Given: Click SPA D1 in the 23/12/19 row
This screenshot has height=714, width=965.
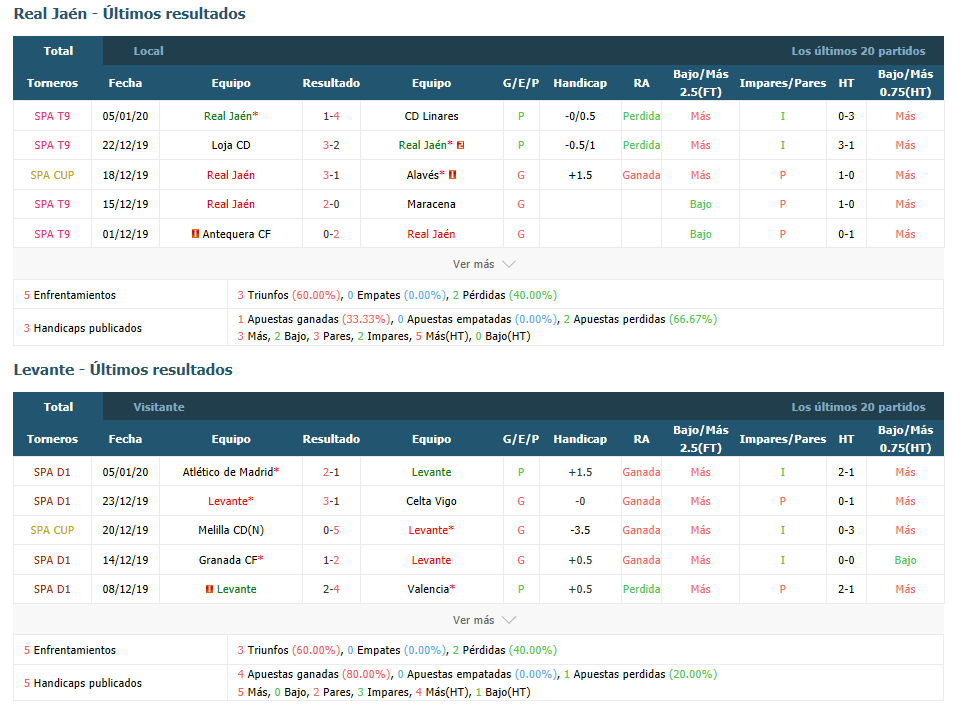Looking at the screenshot, I should (x=52, y=501).
